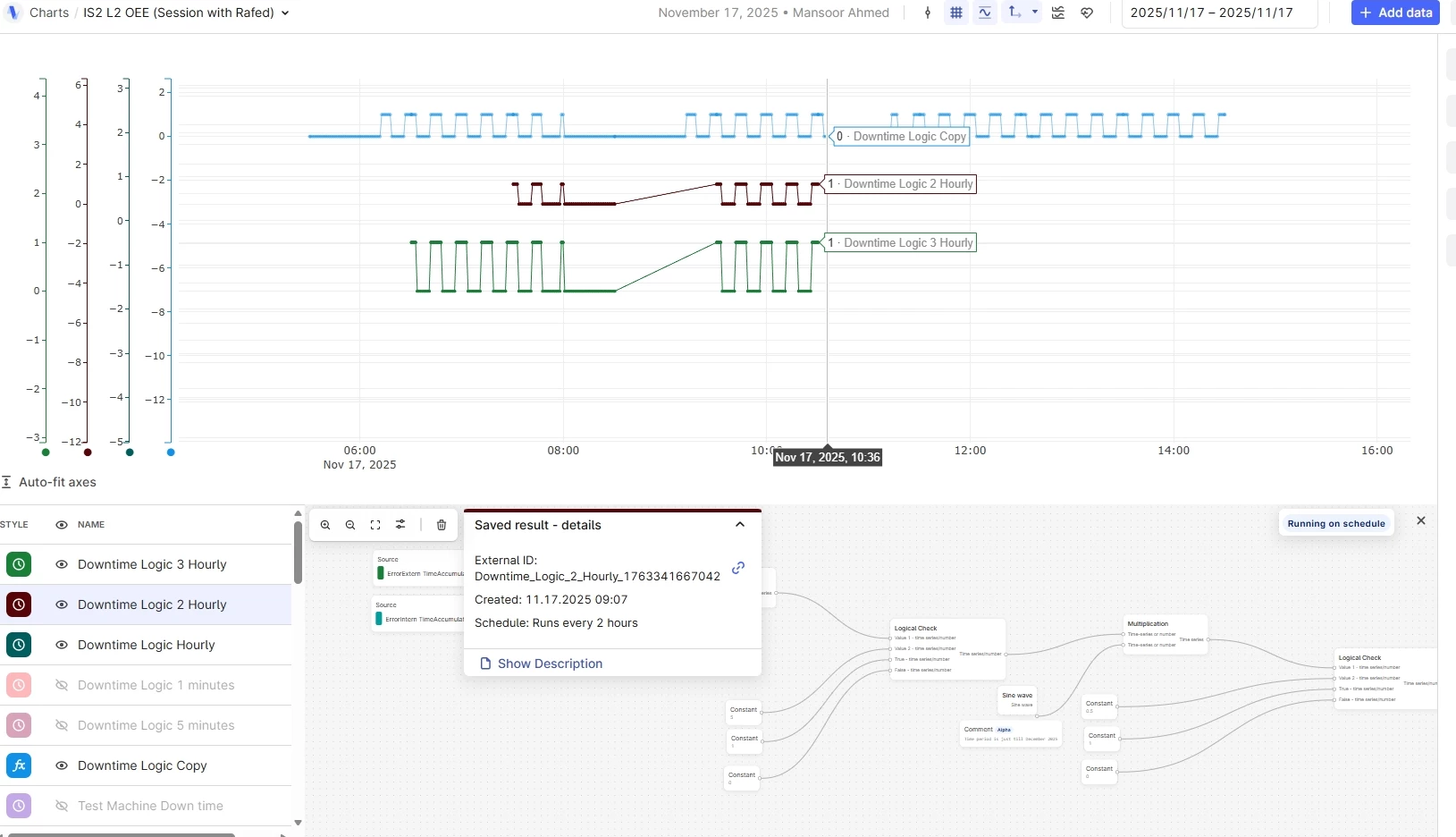Viewport: 1456px width, 837px height.
Task: Open the chart title dropdown chevron
Action: point(285,13)
